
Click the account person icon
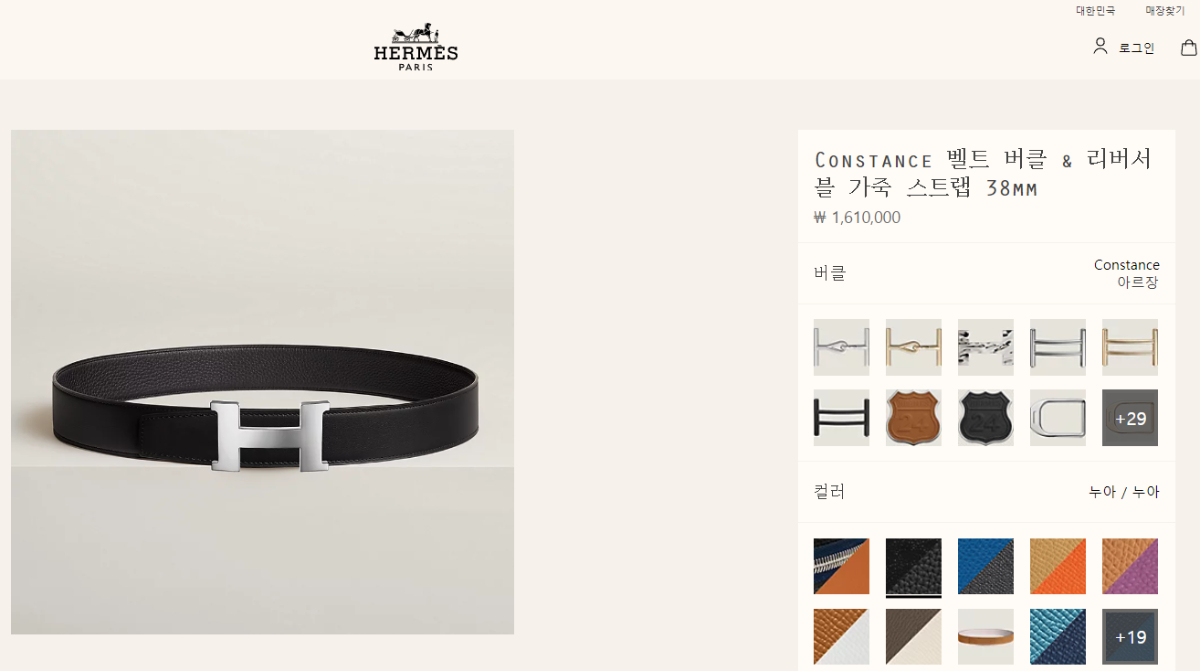point(1100,46)
